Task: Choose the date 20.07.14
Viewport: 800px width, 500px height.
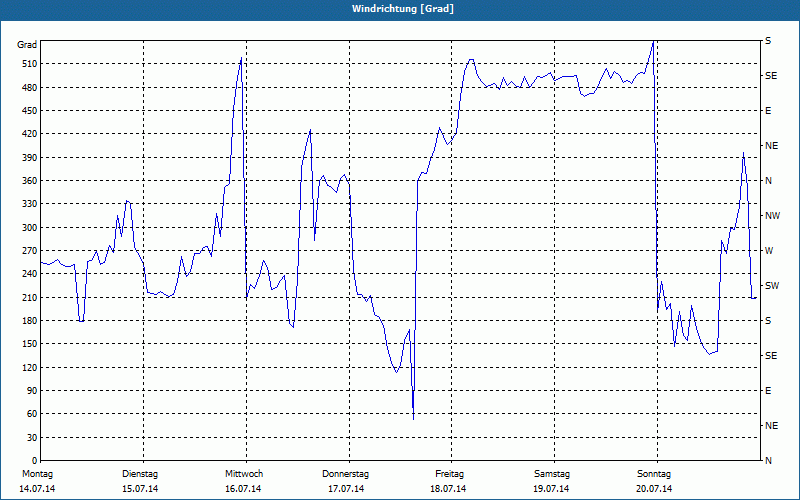Action: coord(654,489)
